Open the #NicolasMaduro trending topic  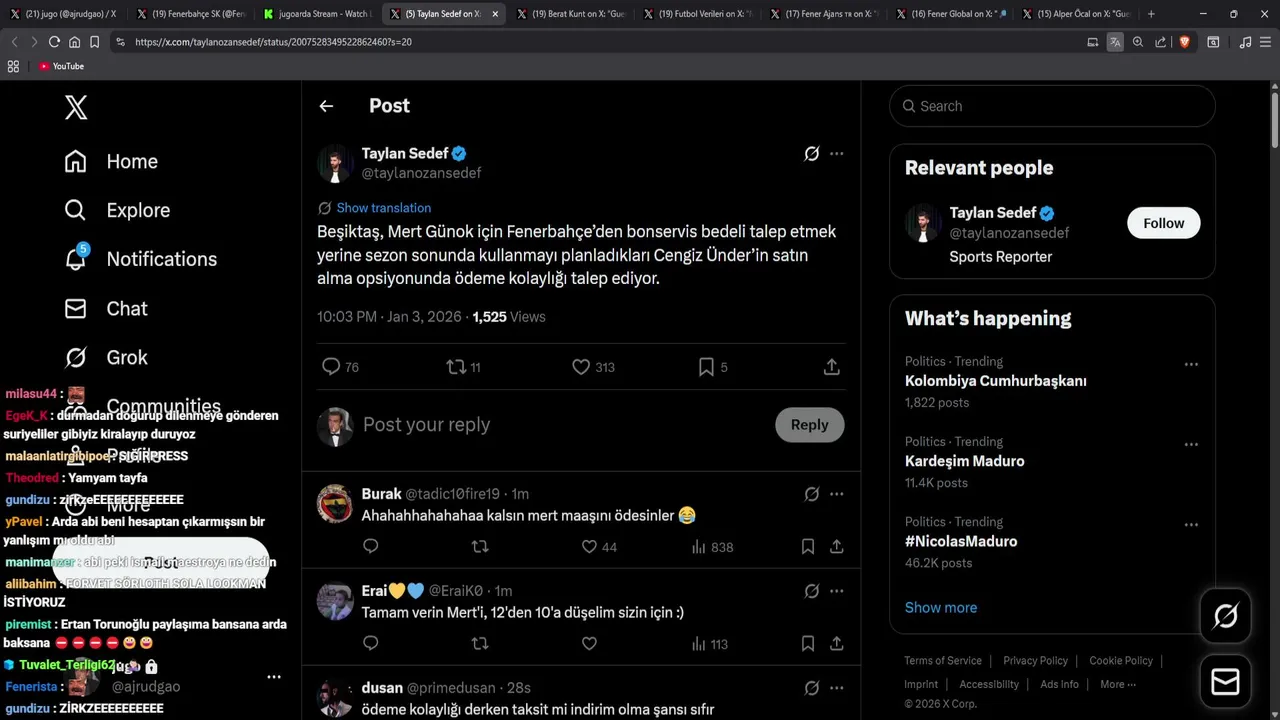tap(961, 541)
